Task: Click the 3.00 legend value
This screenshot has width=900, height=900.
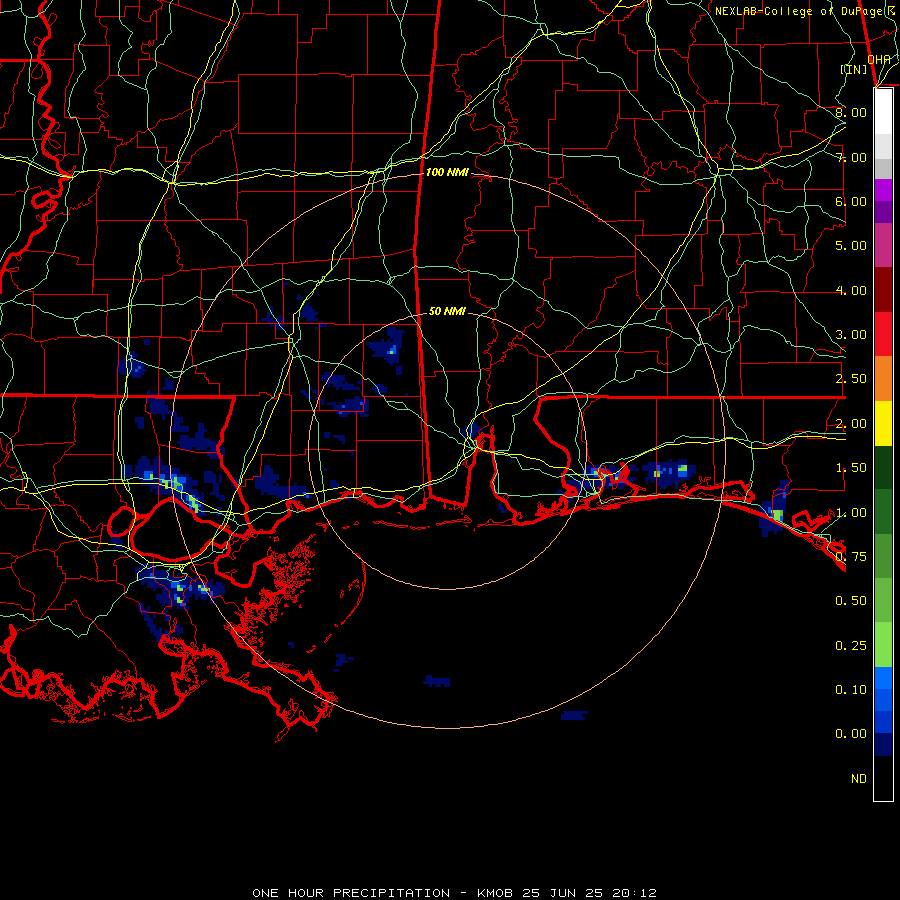Action: [851, 335]
